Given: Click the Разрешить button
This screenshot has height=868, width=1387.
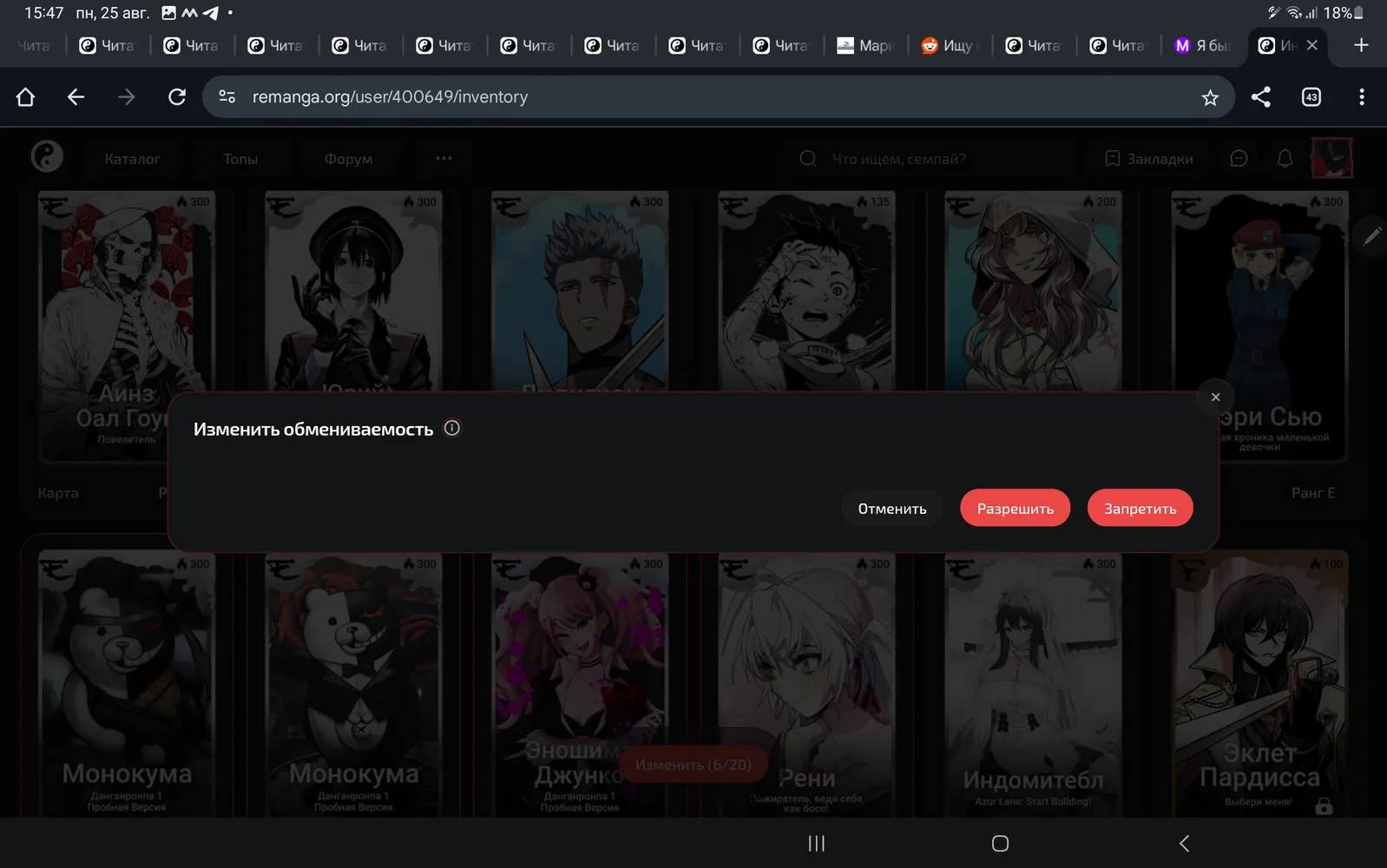Looking at the screenshot, I should pyautogui.click(x=1015, y=508).
